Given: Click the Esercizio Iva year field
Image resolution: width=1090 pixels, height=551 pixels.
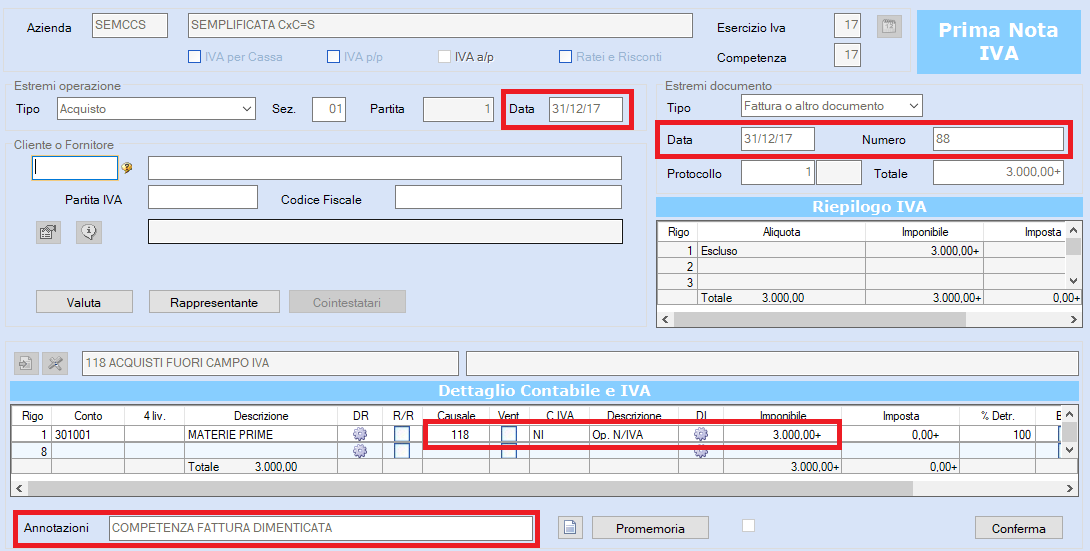Looking at the screenshot, I should point(847,26).
